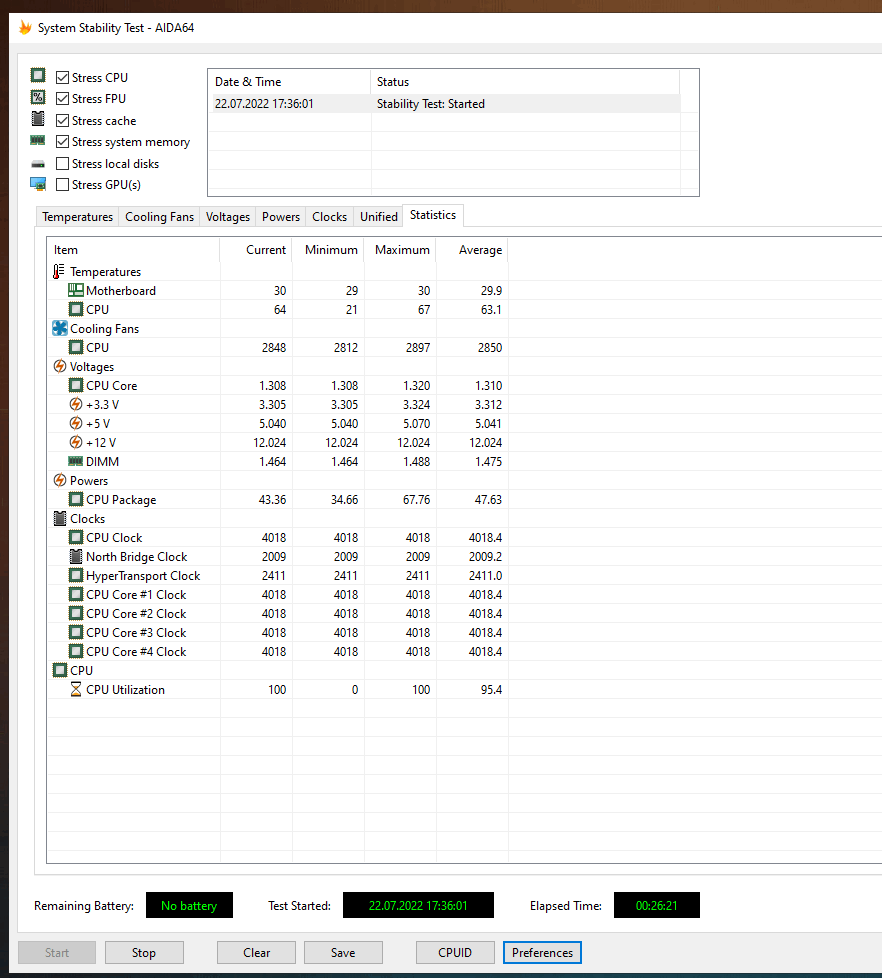Click the Stress CPU chip icon
The width and height of the screenshot is (882, 978).
pos(38,75)
